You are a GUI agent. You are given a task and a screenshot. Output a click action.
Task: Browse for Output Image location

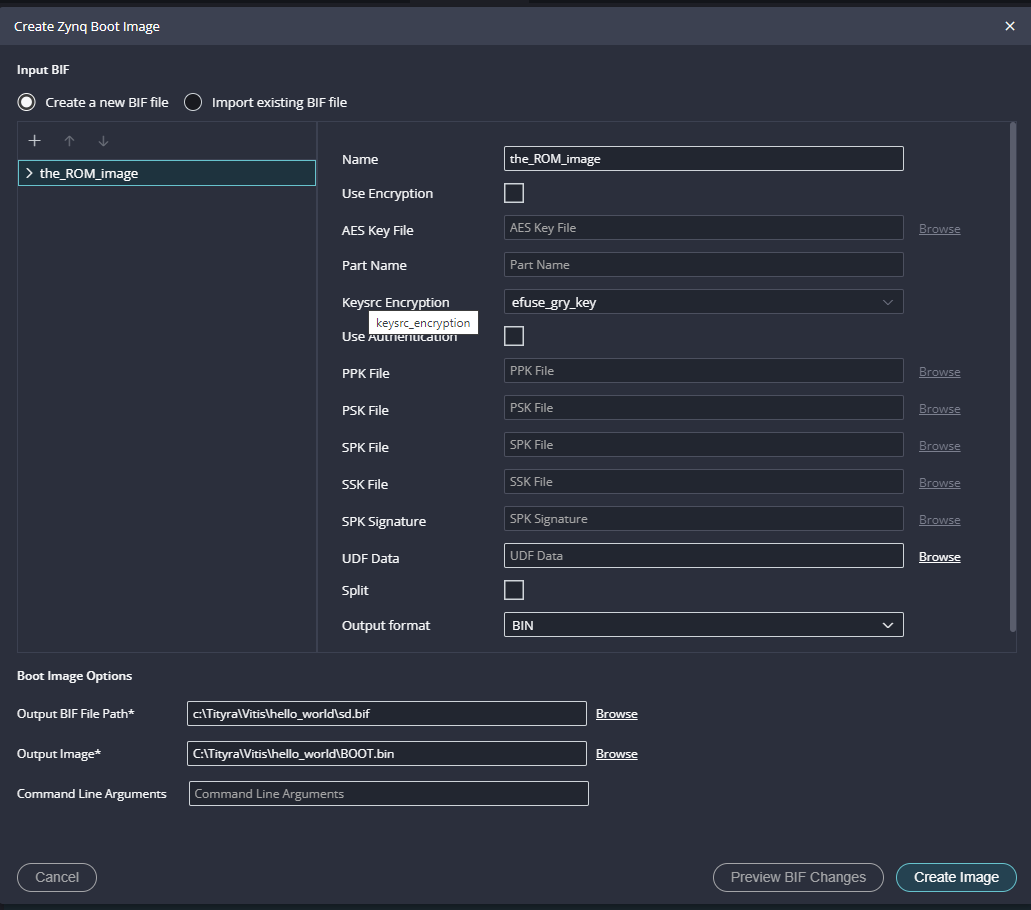616,754
